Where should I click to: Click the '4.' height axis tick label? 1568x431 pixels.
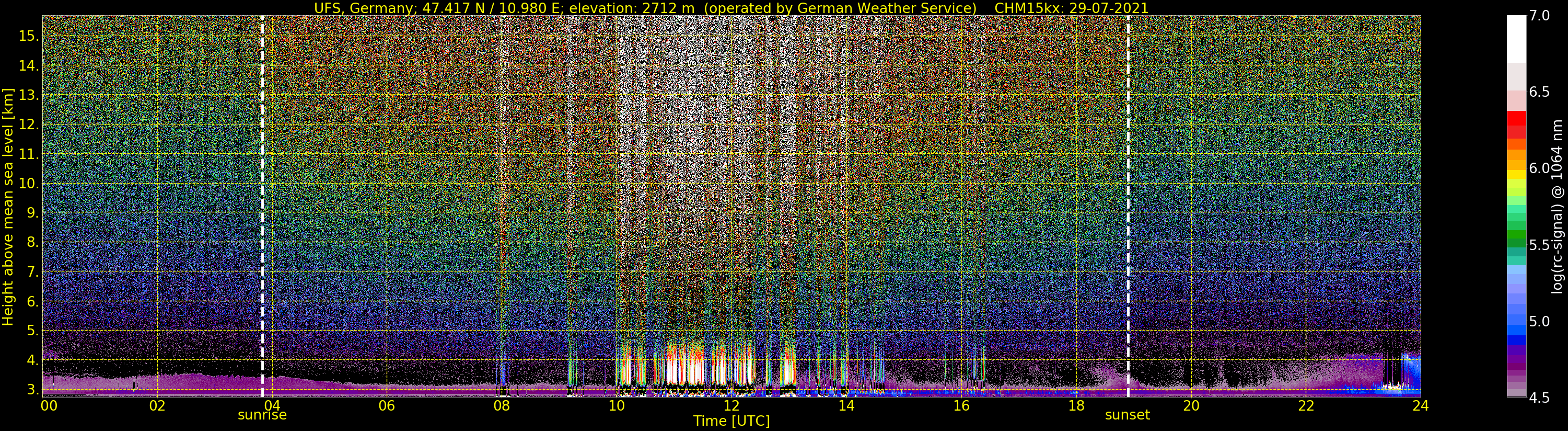tap(32, 360)
